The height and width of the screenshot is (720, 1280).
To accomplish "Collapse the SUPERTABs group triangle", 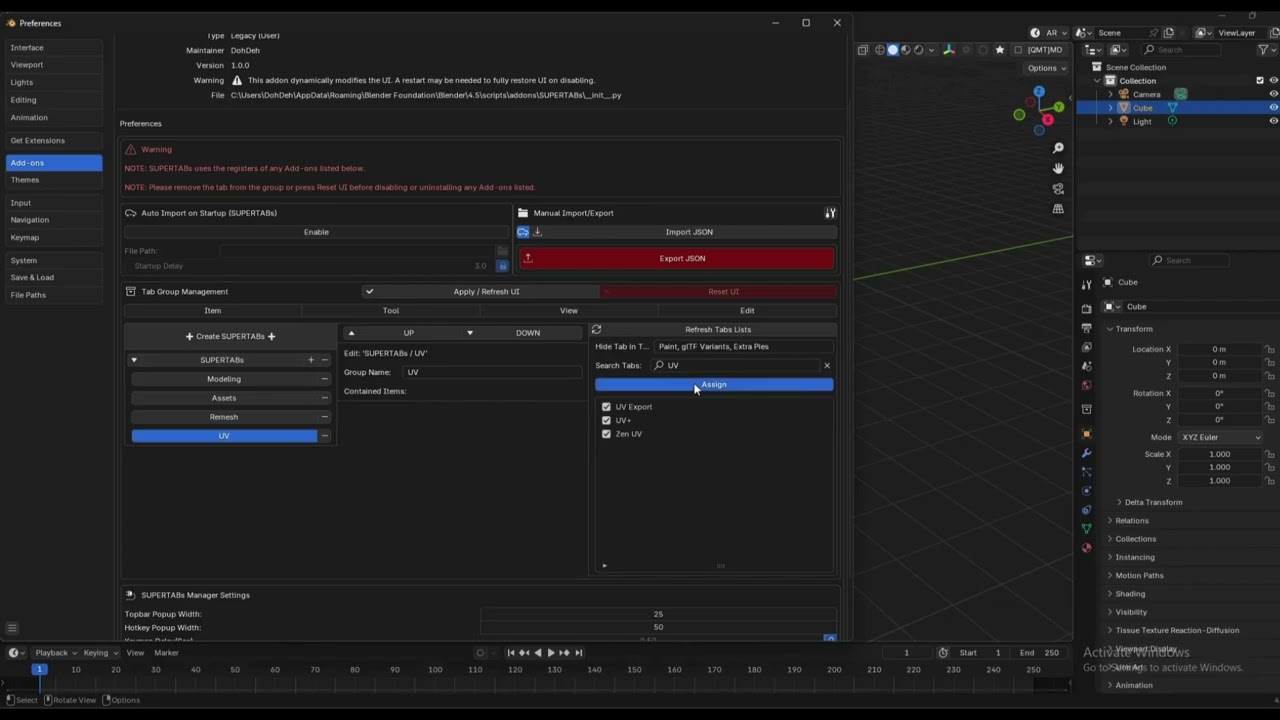I will [x=134, y=360].
